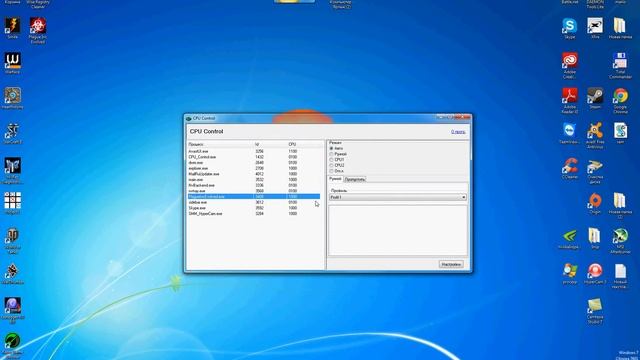Click the CPU Control title bar icon
Screen dimensions: 640x360
(189, 118)
